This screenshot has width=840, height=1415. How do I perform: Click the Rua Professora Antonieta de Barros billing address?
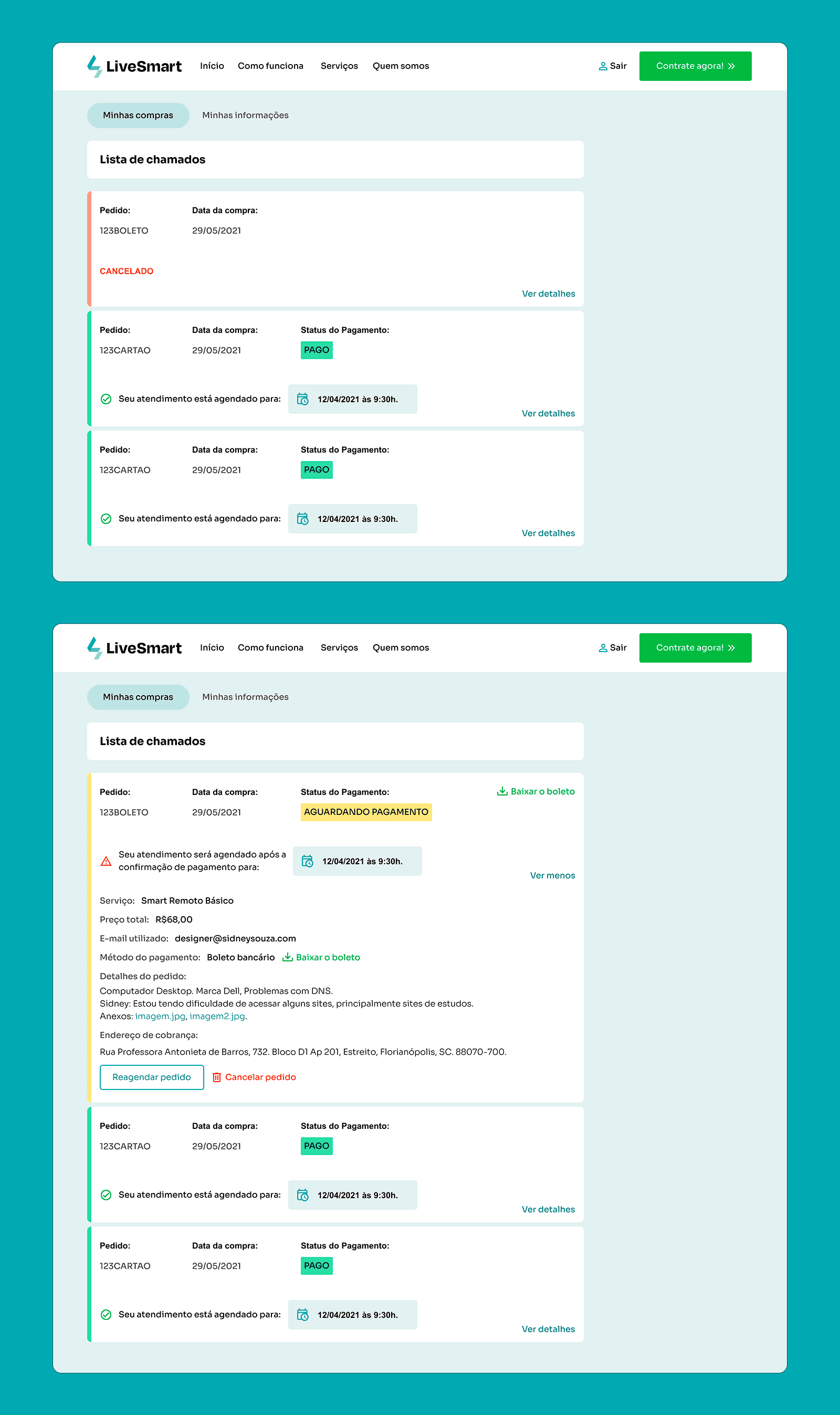[303, 1052]
